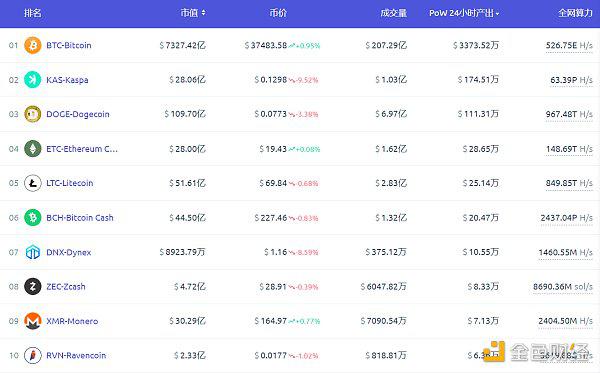Click the Kaspa price trend -9.52%
This screenshot has width=600, height=373.
tap(303, 80)
